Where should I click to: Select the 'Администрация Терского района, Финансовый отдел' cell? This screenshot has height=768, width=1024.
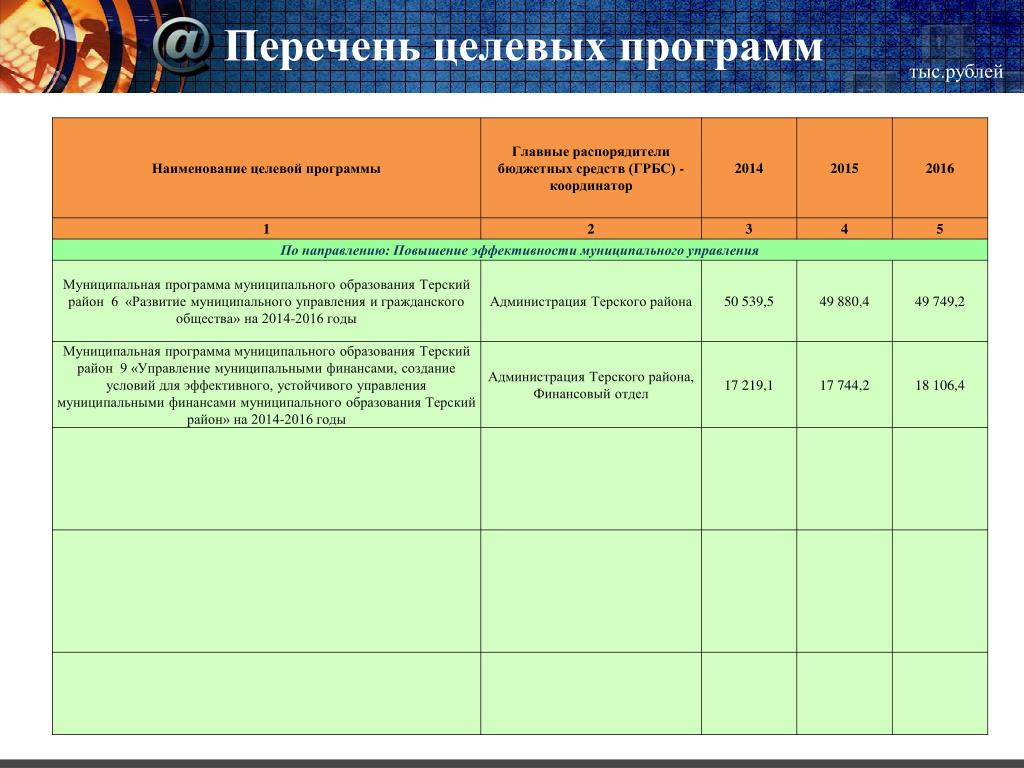click(x=591, y=385)
